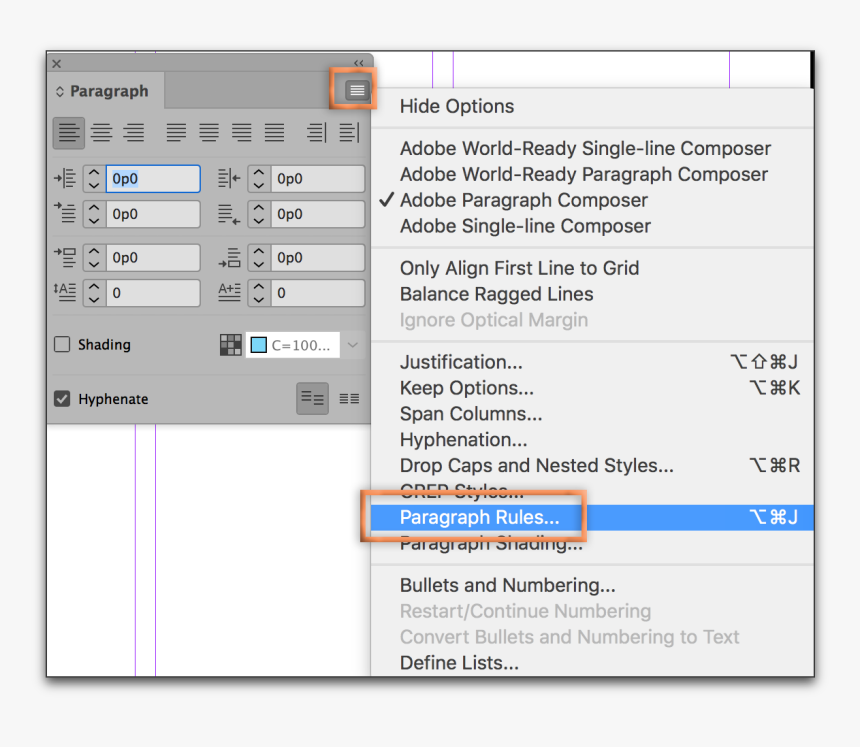Select Adobe World-Ready Paragraph Composer

592,174
